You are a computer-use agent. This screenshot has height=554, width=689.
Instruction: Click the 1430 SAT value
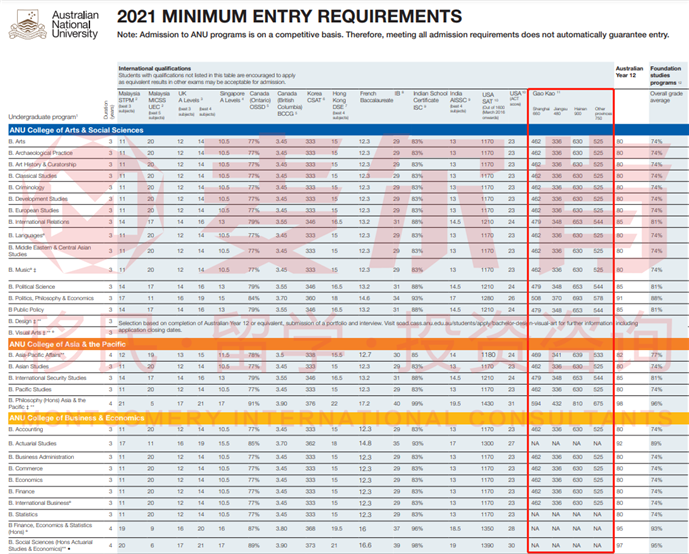487,403
